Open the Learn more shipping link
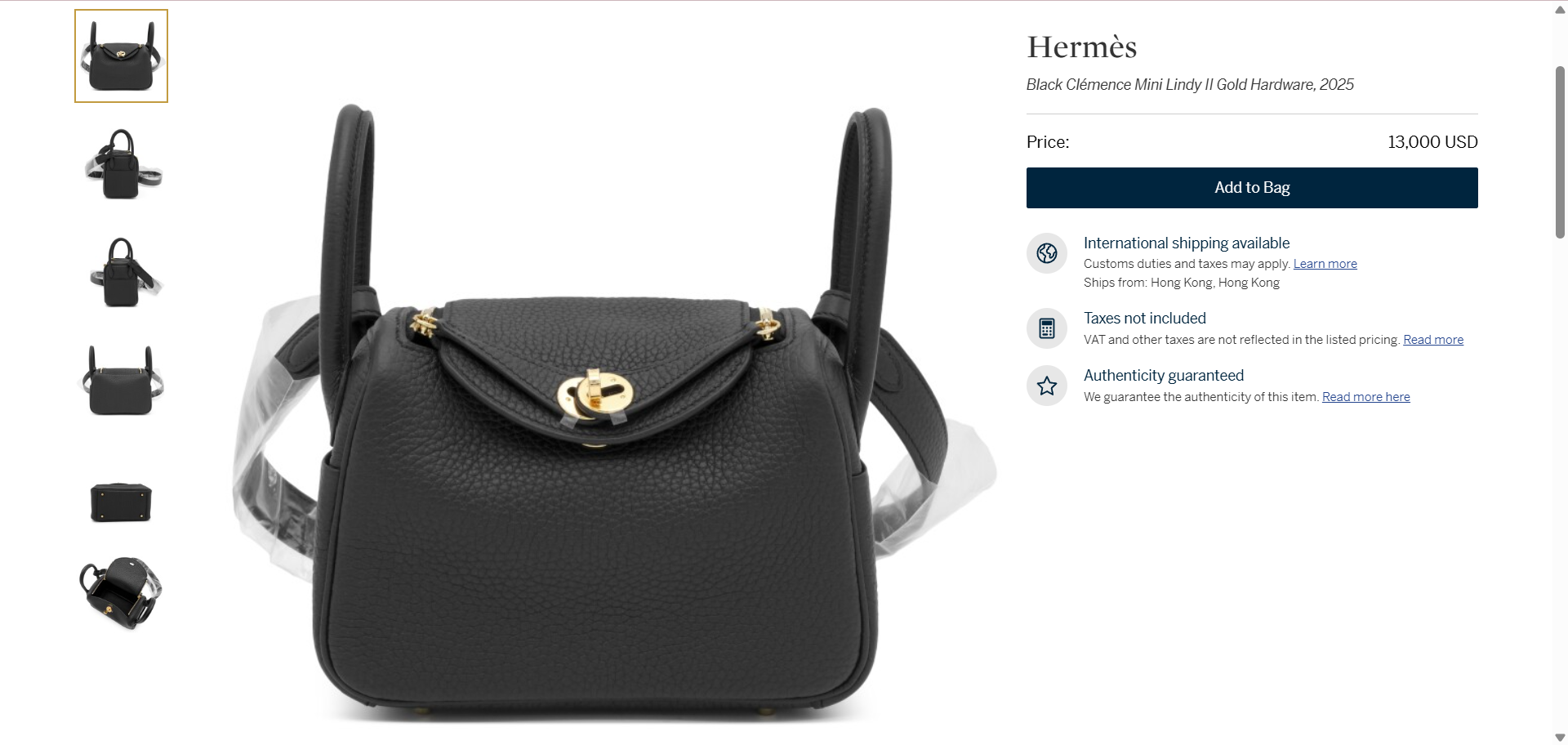This screenshot has height=745, width=1568. point(1325,264)
